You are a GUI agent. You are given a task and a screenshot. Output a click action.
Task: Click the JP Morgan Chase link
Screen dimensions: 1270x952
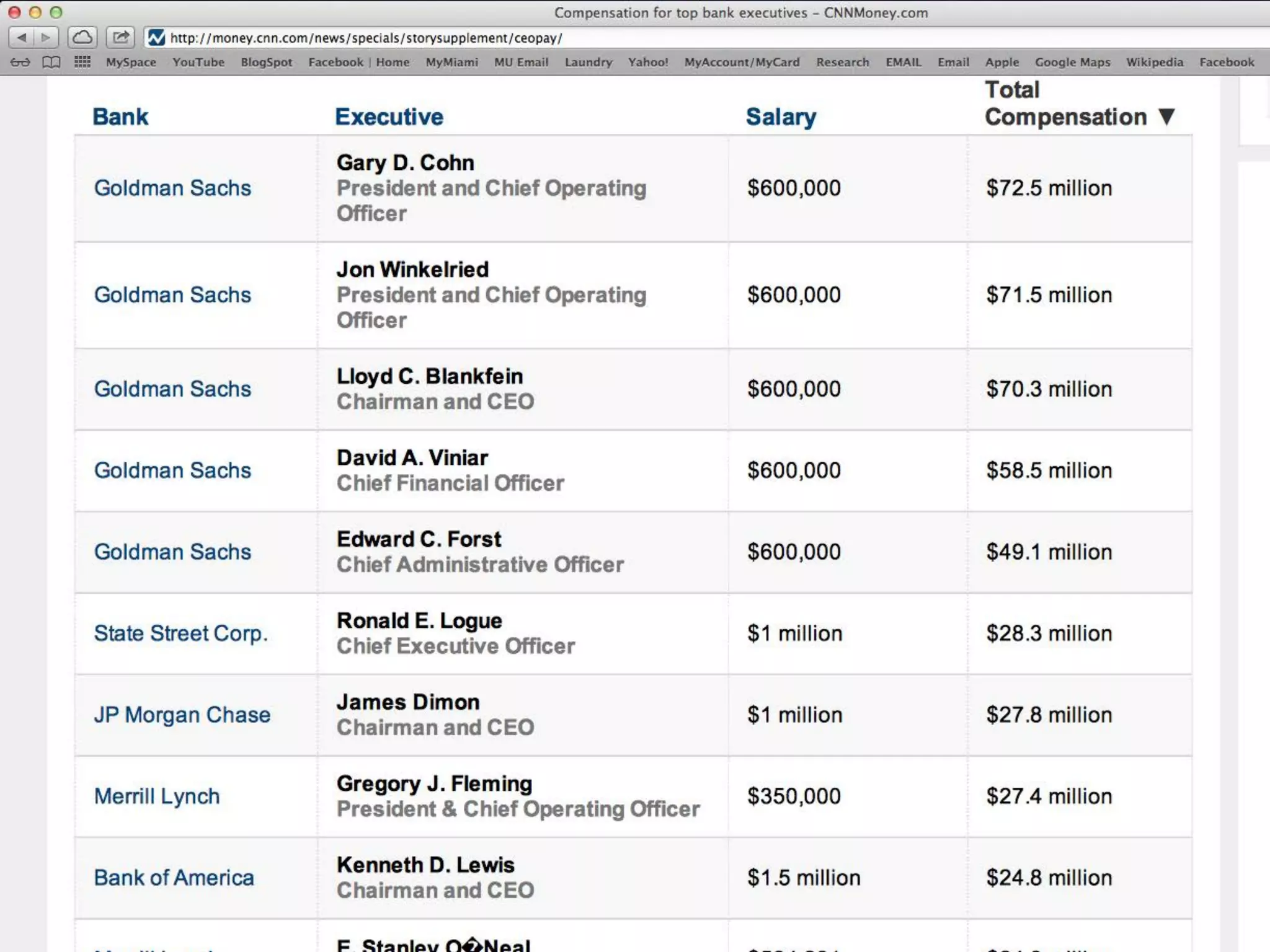[x=182, y=715]
